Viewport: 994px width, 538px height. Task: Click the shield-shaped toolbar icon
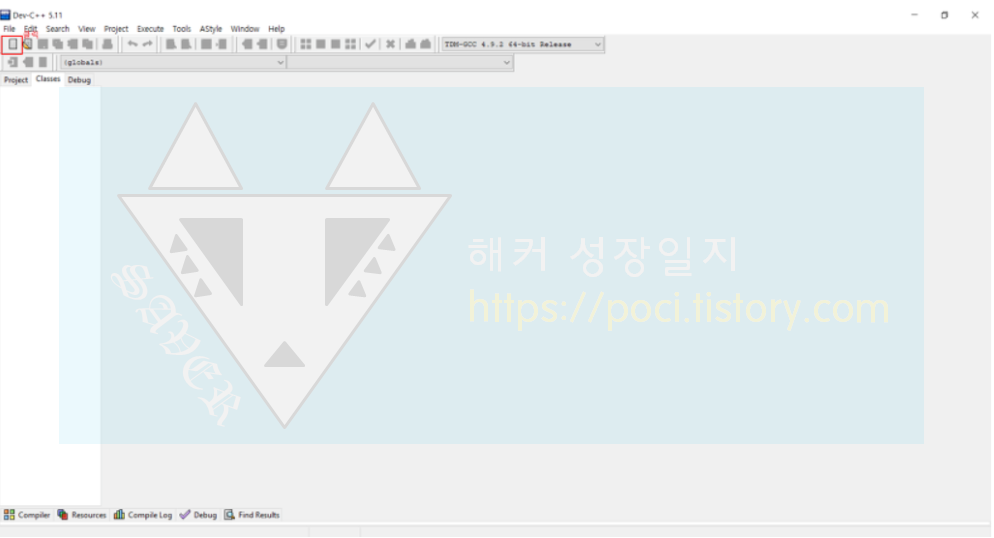pos(282,44)
